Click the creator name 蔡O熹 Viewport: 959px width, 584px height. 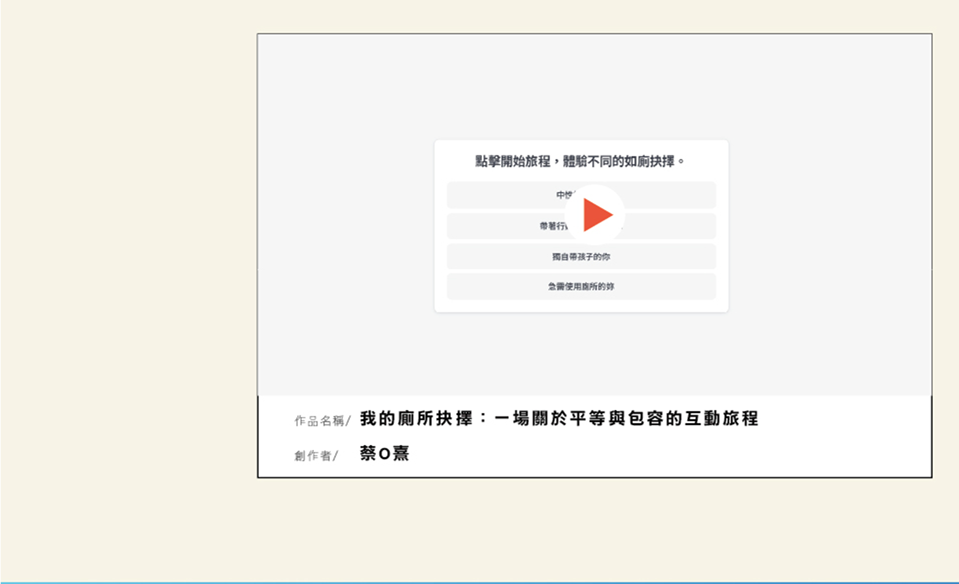[384, 453]
